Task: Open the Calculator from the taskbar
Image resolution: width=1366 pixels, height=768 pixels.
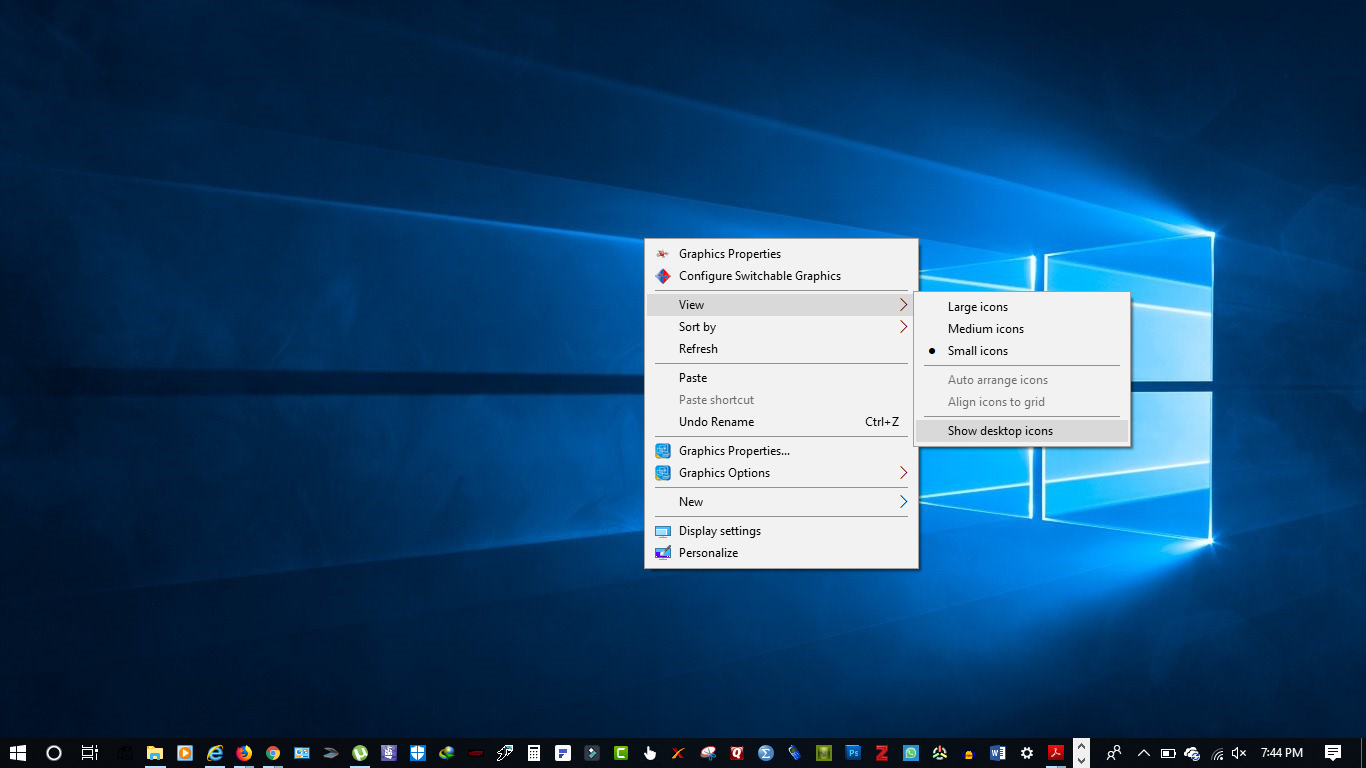Action: (x=534, y=752)
